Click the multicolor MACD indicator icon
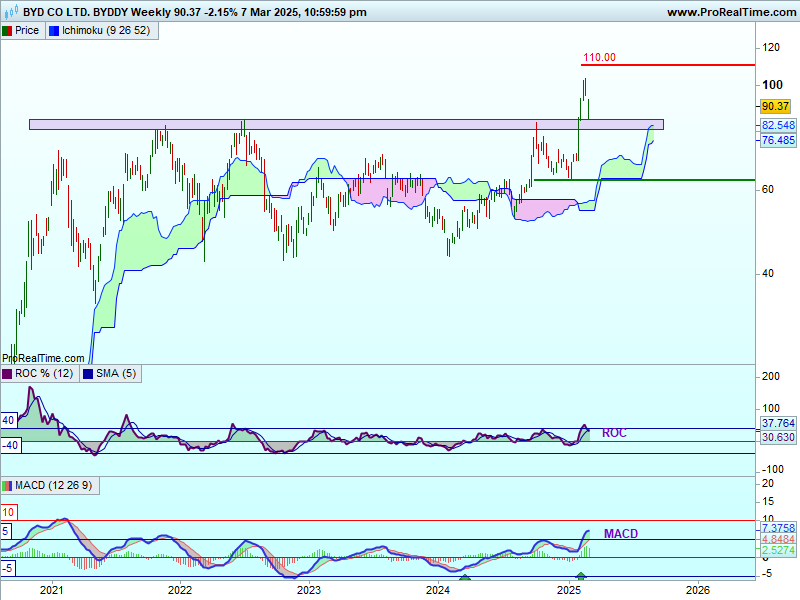This screenshot has height=600, width=800. 7,485
